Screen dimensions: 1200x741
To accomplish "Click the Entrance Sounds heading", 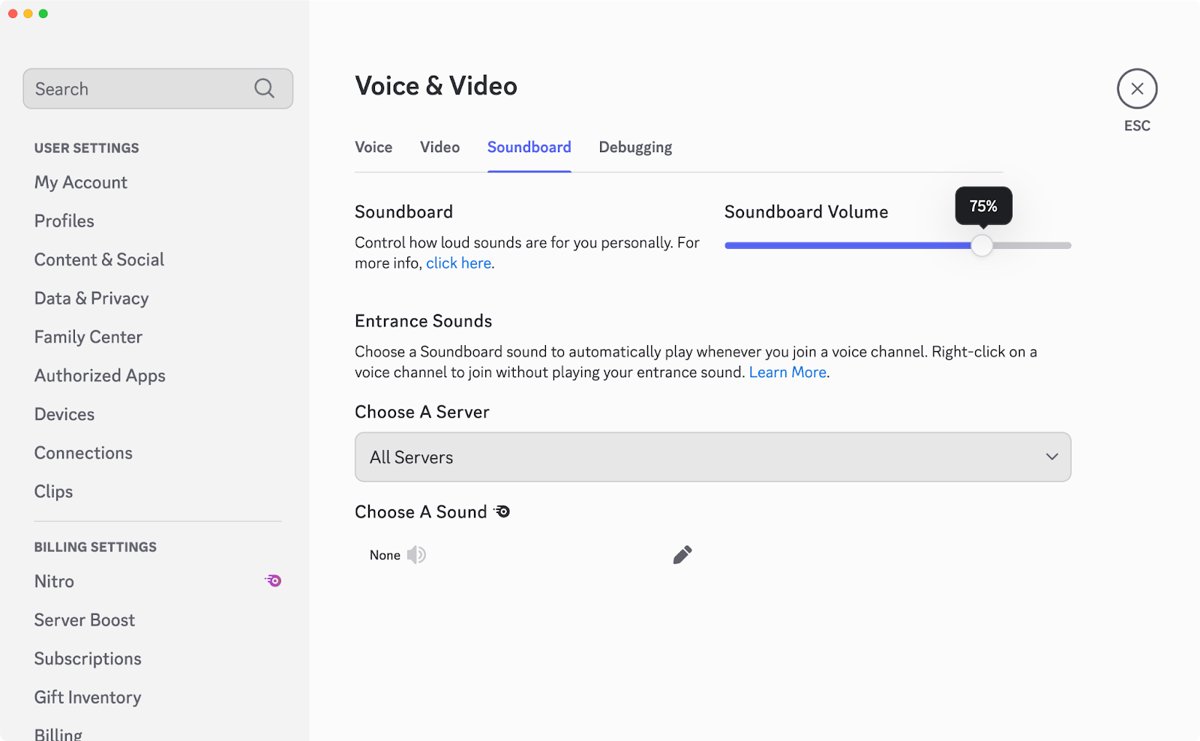I will [x=424, y=321].
